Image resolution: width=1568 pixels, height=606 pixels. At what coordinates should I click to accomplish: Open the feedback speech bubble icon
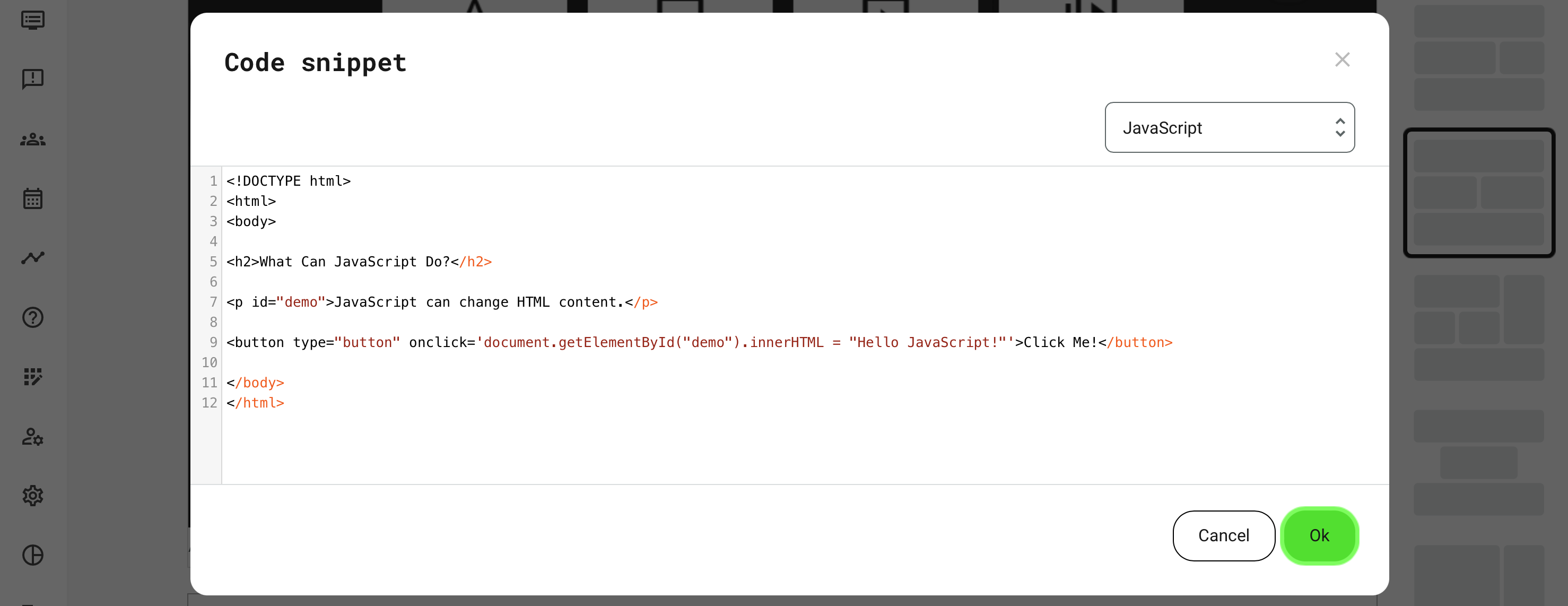pos(33,79)
